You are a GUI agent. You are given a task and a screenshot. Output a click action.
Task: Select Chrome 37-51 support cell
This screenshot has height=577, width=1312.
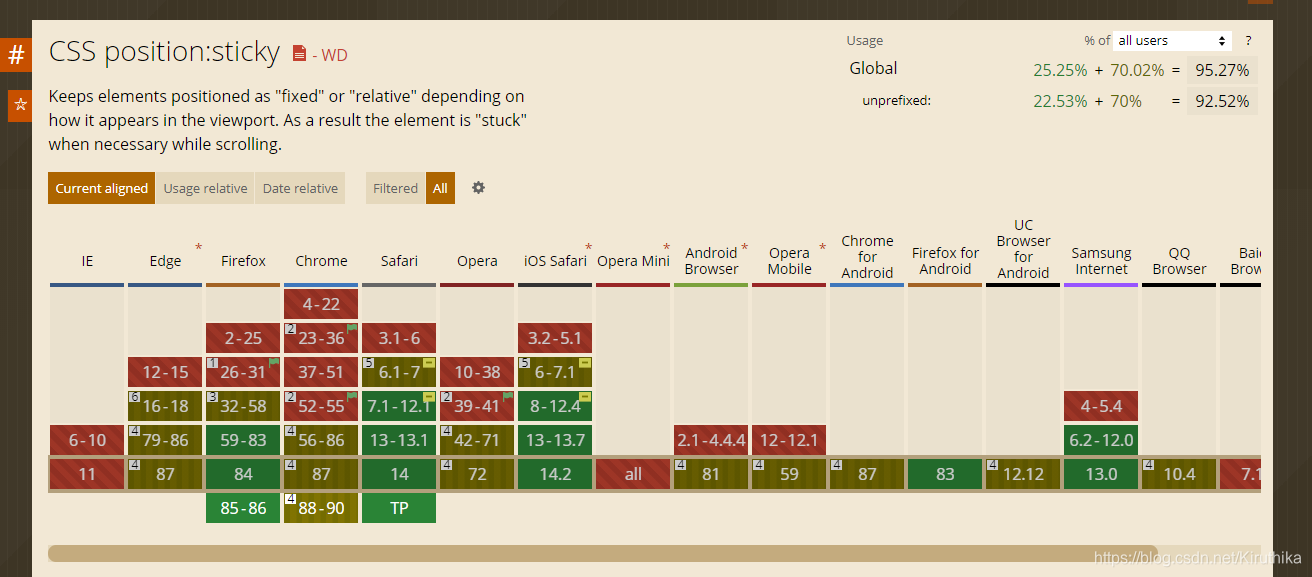click(321, 372)
